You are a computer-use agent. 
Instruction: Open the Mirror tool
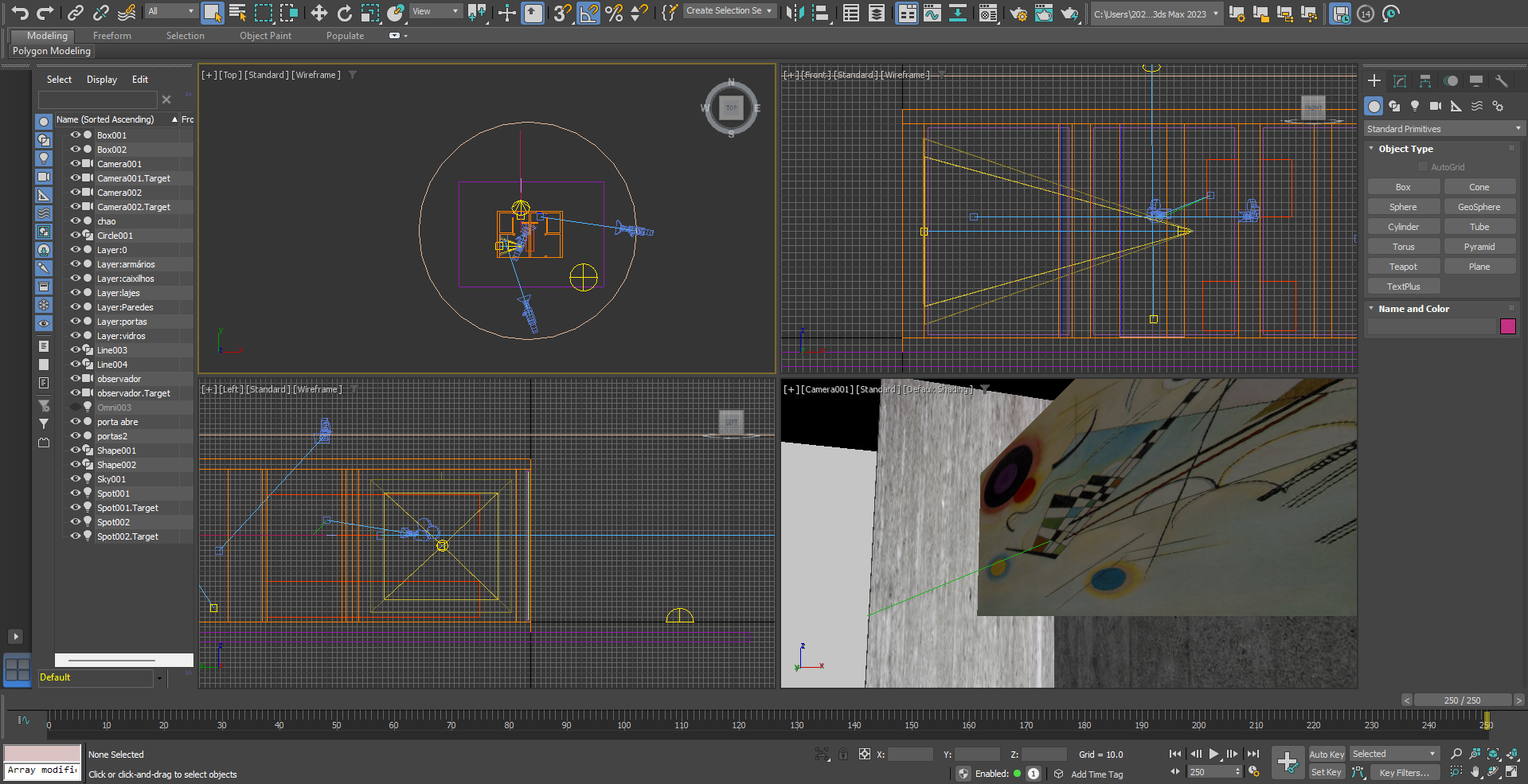point(794,13)
